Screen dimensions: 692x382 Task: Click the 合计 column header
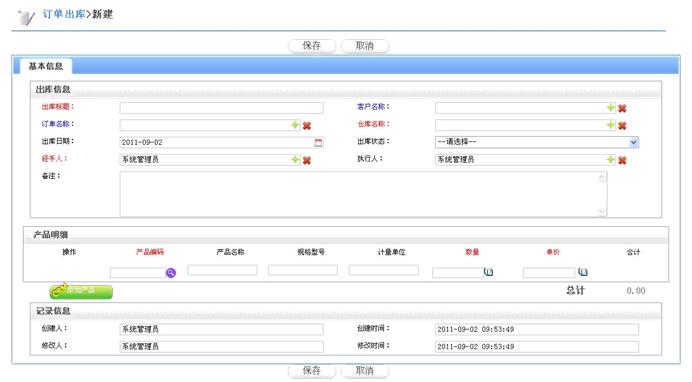[x=633, y=252]
